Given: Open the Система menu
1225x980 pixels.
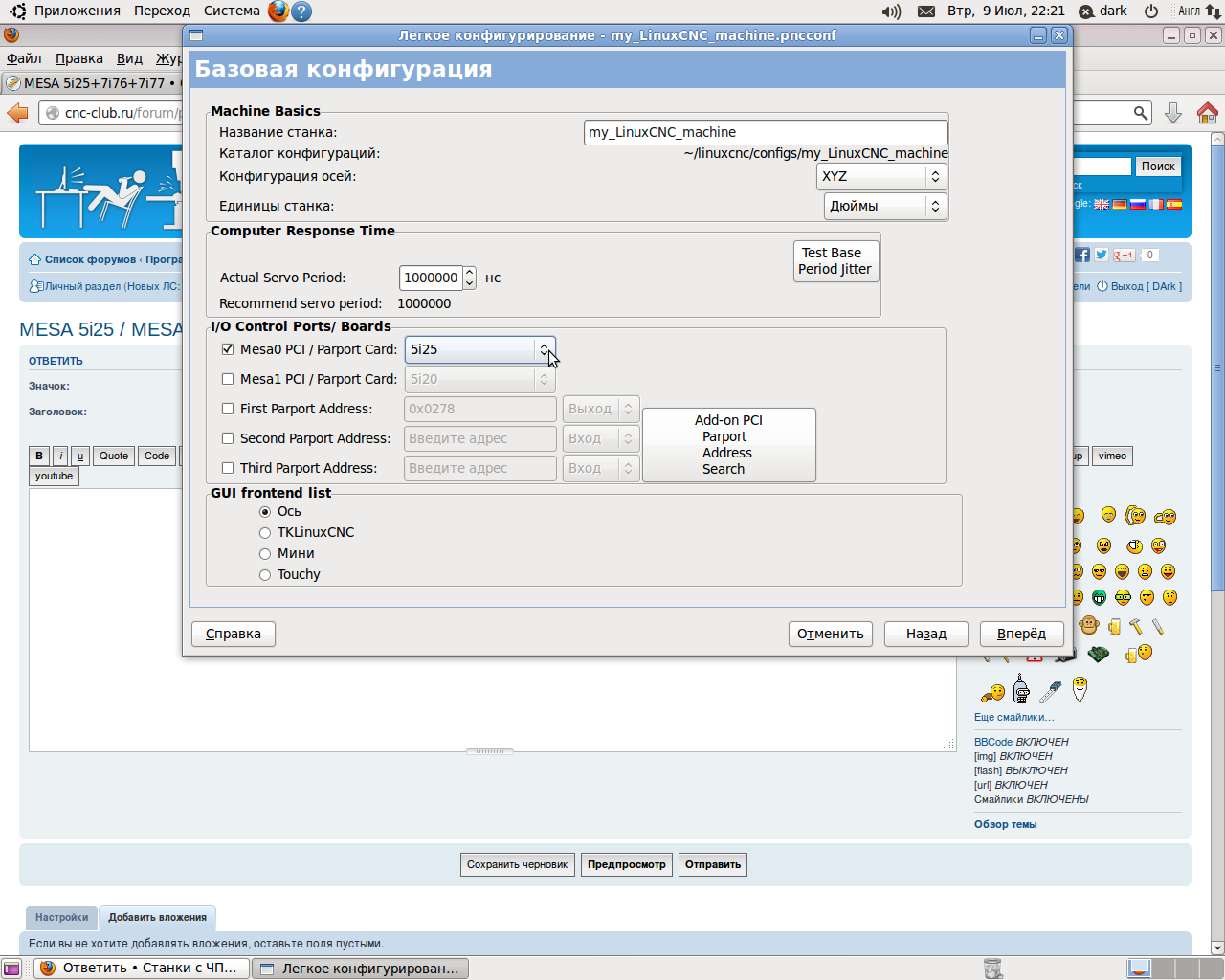Looking at the screenshot, I should pos(232,11).
